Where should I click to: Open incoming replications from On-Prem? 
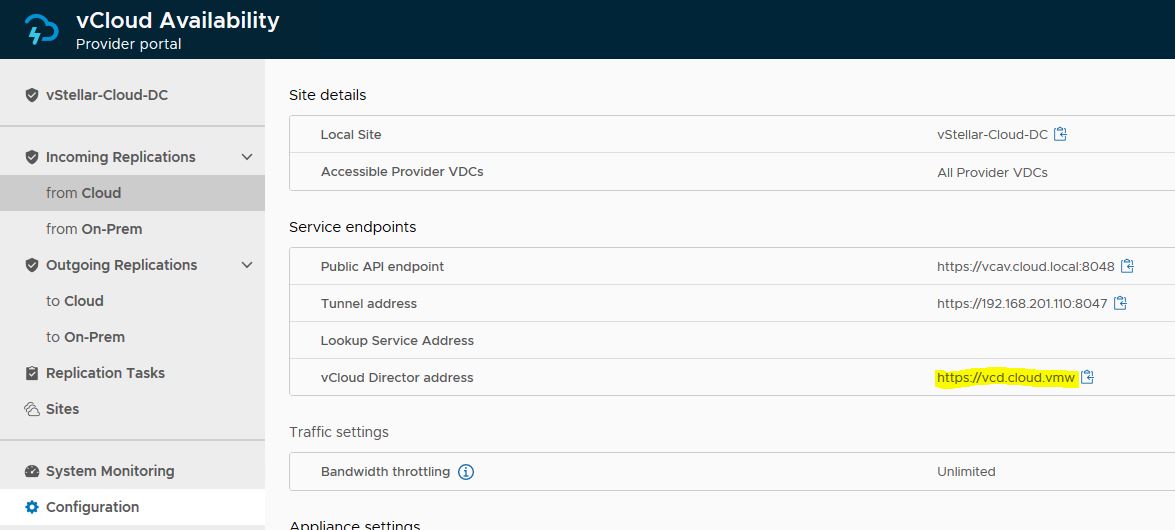pyautogui.click(x=94, y=229)
